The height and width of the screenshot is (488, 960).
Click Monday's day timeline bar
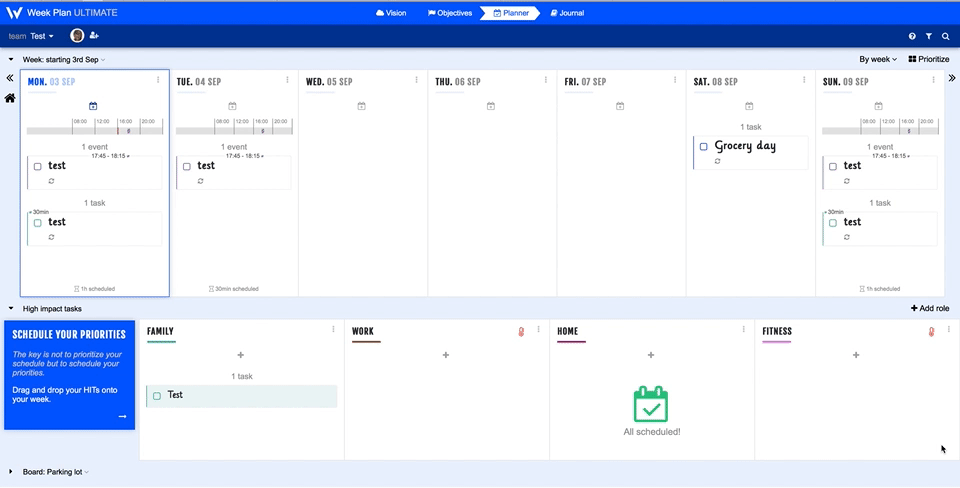pos(95,130)
